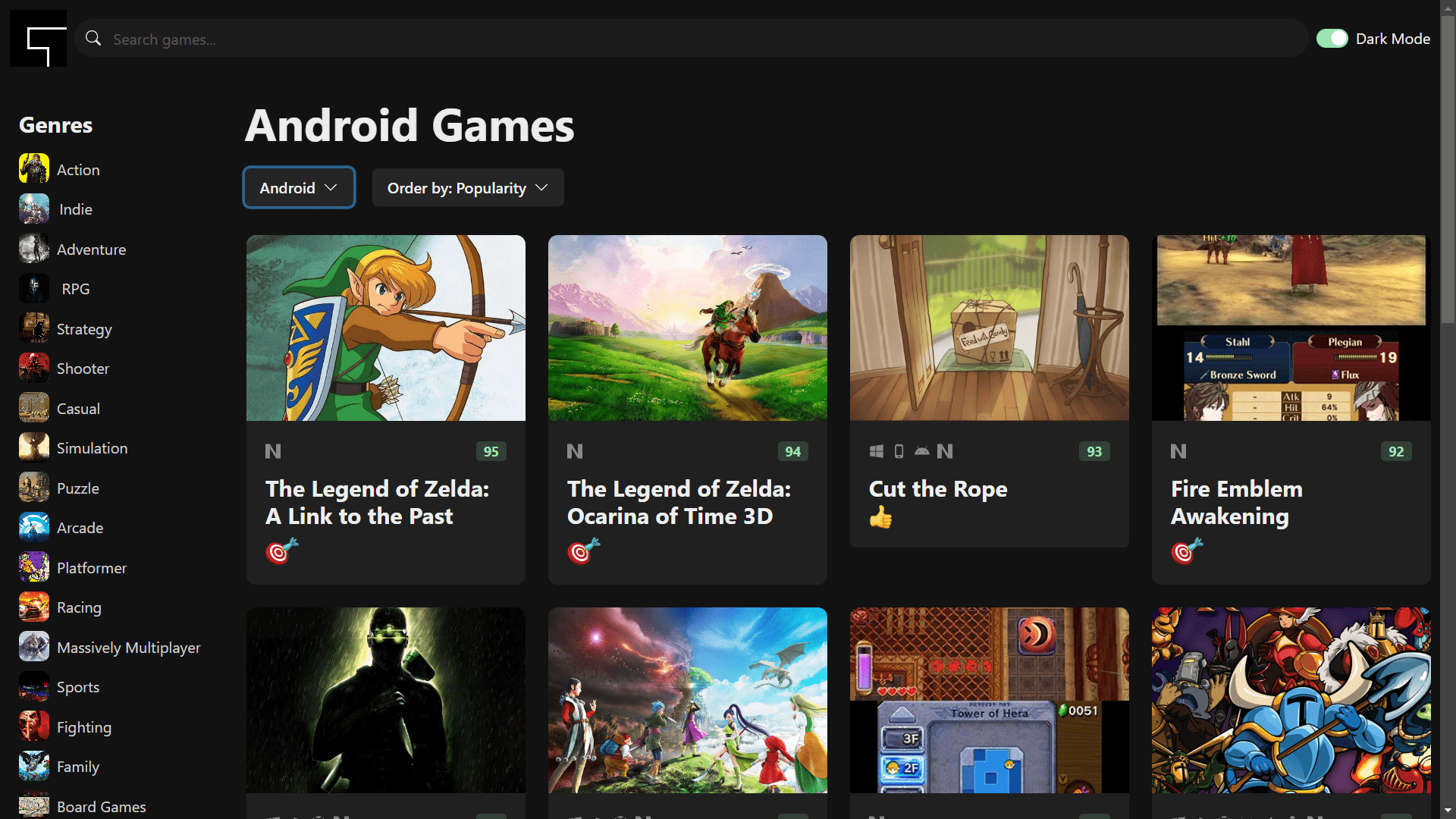The width and height of the screenshot is (1456, 819).
Task: Open the Massively Multiplayer genre
Action: (x=129, y=648)
